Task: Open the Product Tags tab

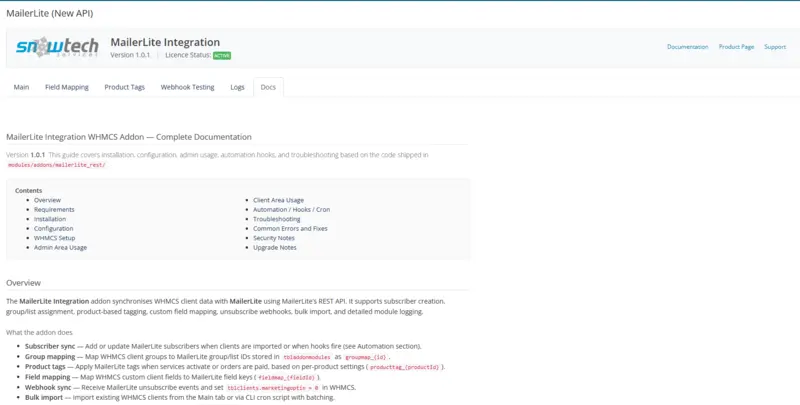Action: pyautogui.click(x=124, y=87)
